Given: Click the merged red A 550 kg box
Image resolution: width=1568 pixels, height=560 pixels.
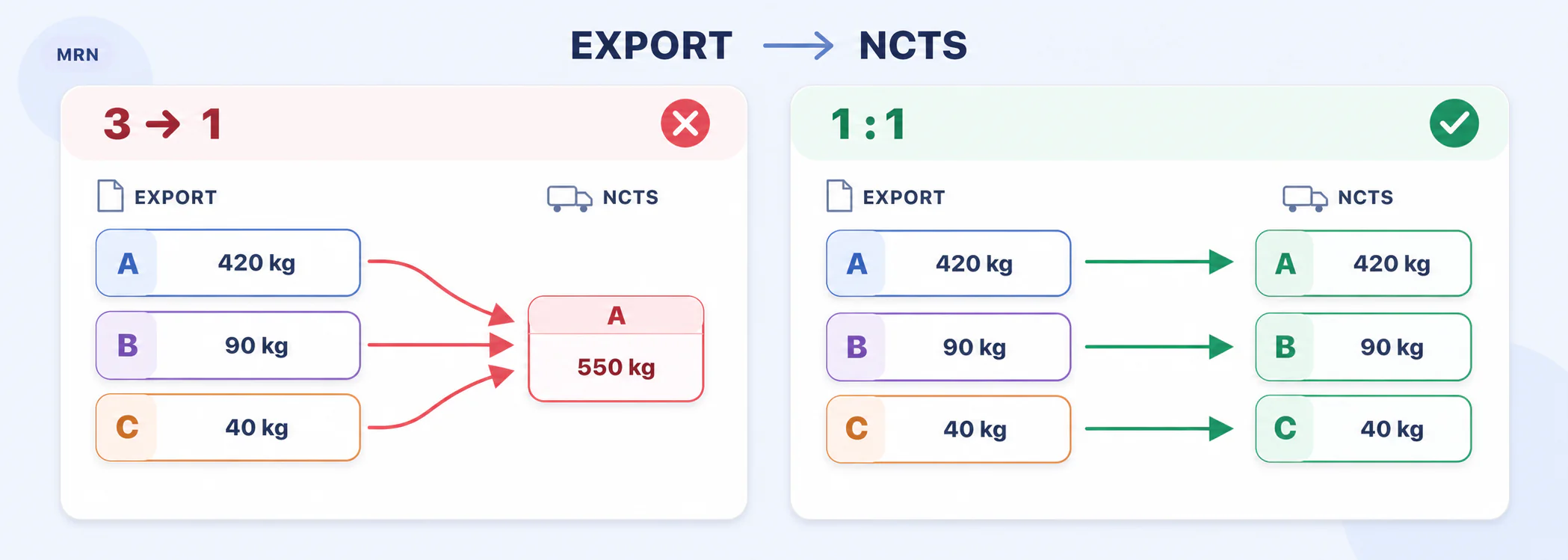Looking at the screenshot, I should 616,349.
